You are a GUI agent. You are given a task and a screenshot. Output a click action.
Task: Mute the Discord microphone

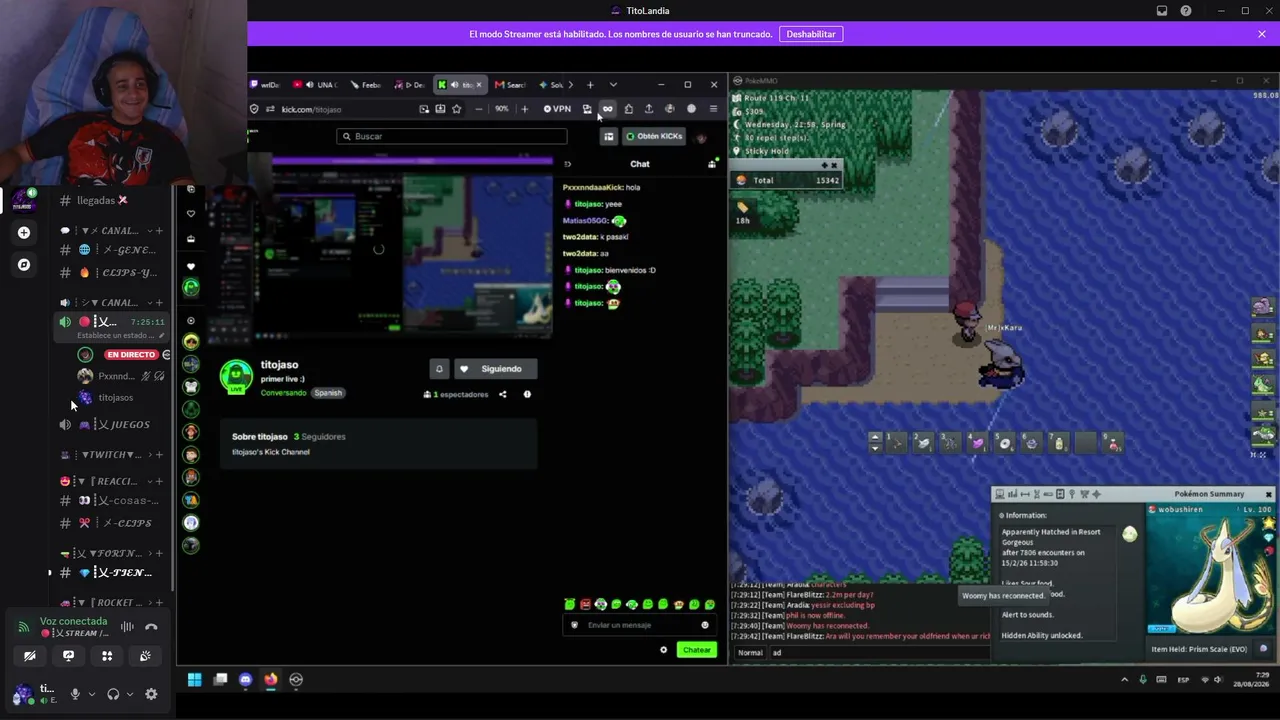tap(75, 694)
